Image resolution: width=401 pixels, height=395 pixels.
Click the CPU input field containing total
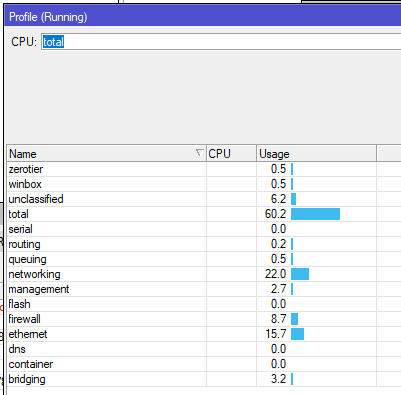pyautogui.click(x=221, y=42)
